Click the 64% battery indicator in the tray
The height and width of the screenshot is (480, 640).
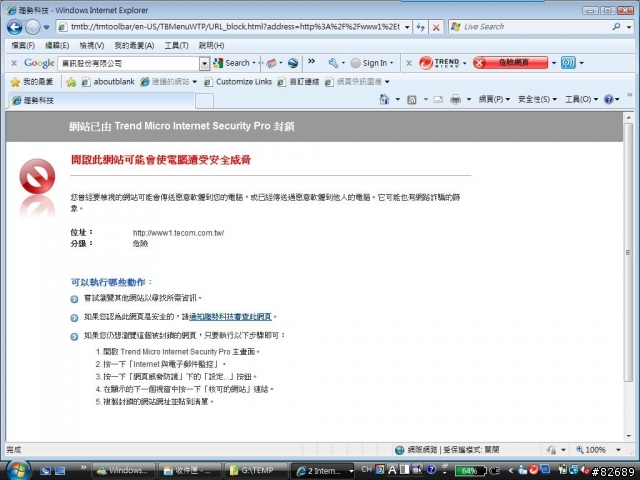coord(469,471)
